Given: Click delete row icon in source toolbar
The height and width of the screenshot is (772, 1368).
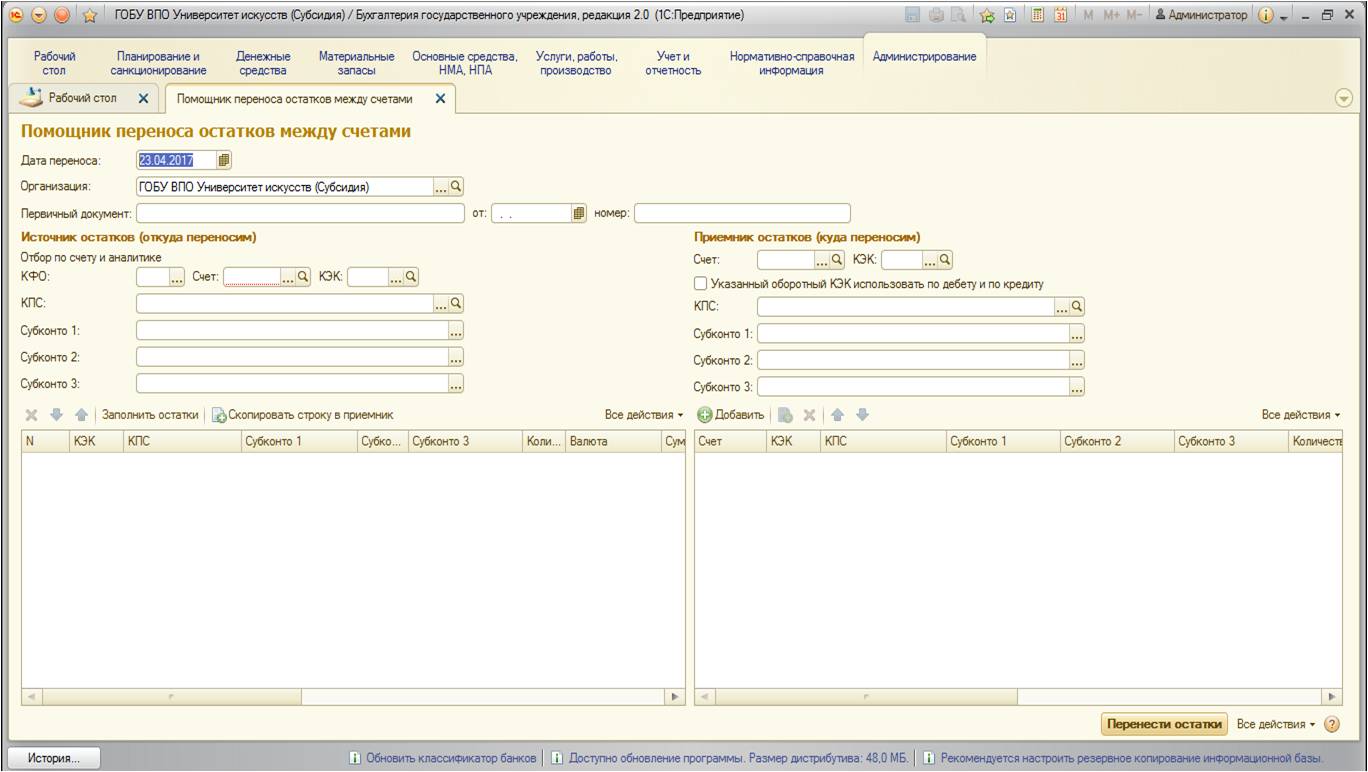Looking at the screenshot, I should point(32,414).
